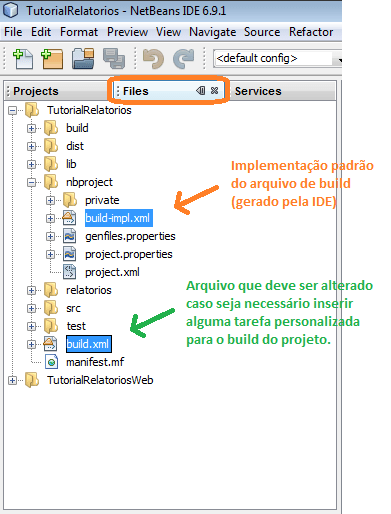Click the project.xml file icon

69,272
